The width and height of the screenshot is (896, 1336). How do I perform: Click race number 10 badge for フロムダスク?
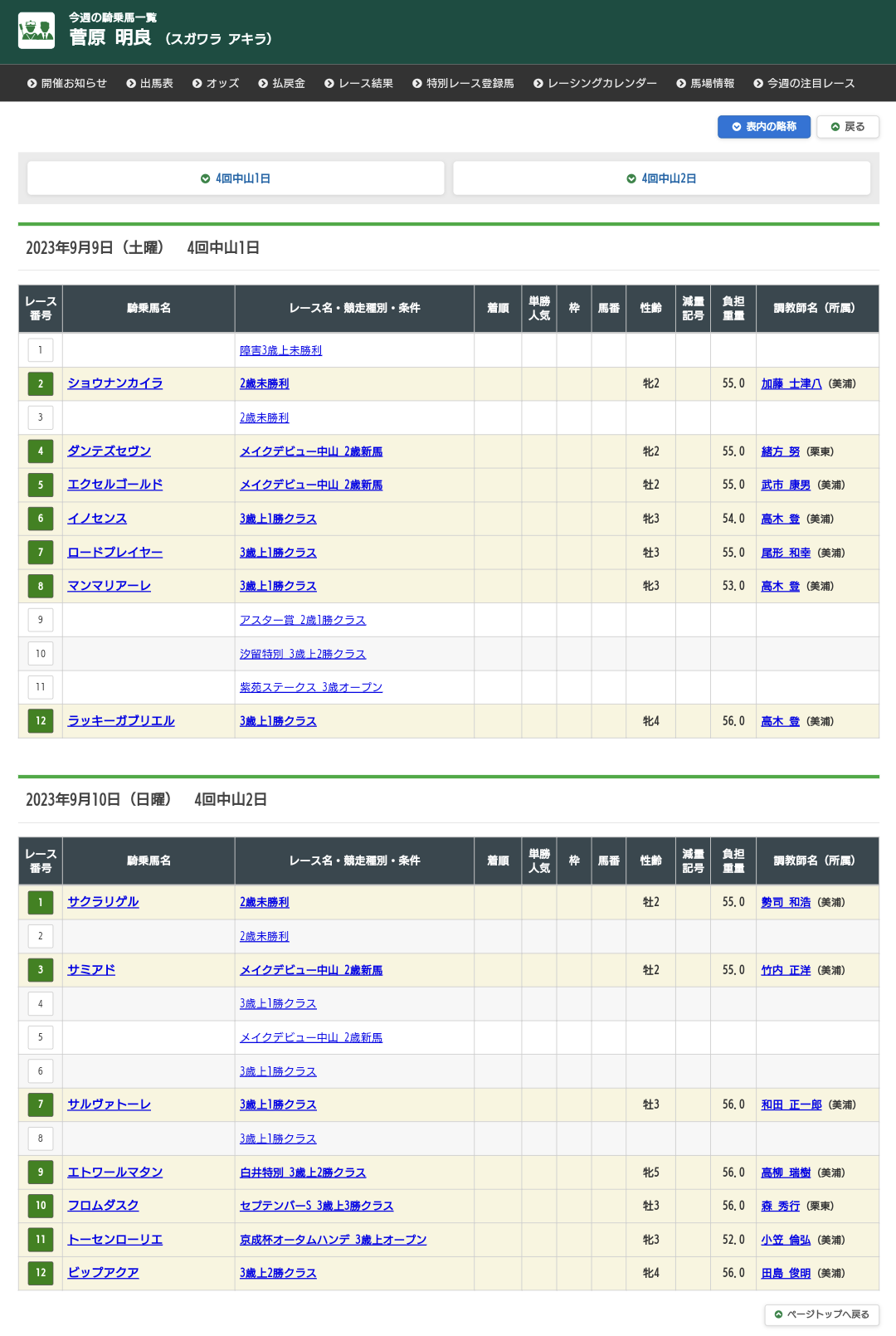point(41,1206)
